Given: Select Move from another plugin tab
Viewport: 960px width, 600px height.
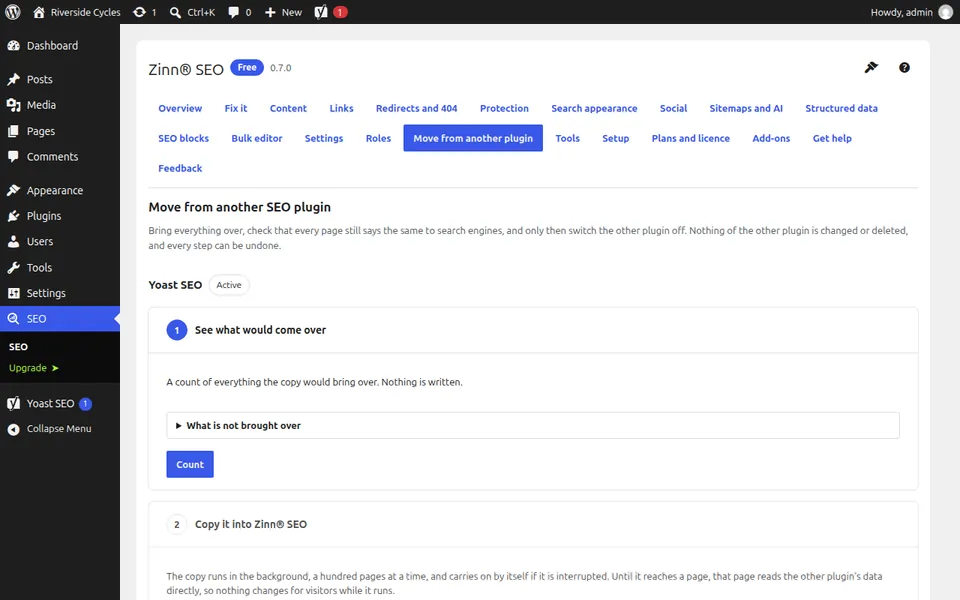Looking at the screenshot, I should (473, 138).
